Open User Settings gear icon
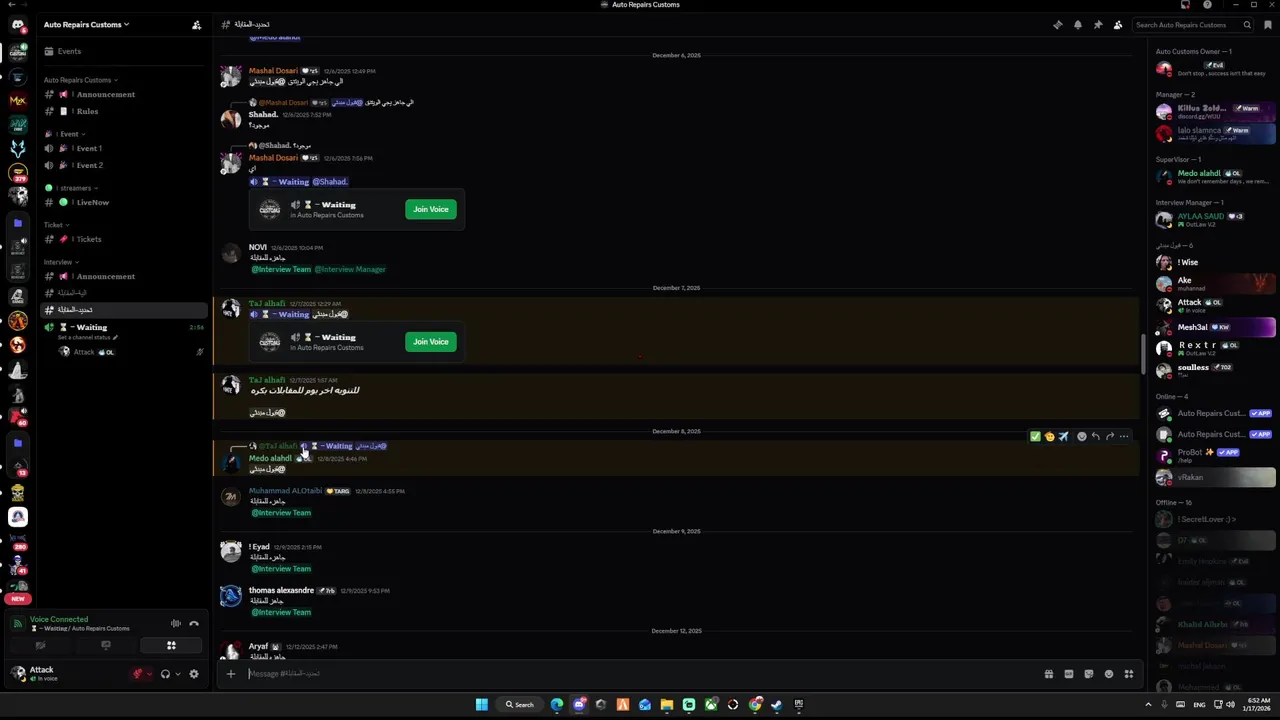This screenshot has height=720, width=1280. coord(194,674)
